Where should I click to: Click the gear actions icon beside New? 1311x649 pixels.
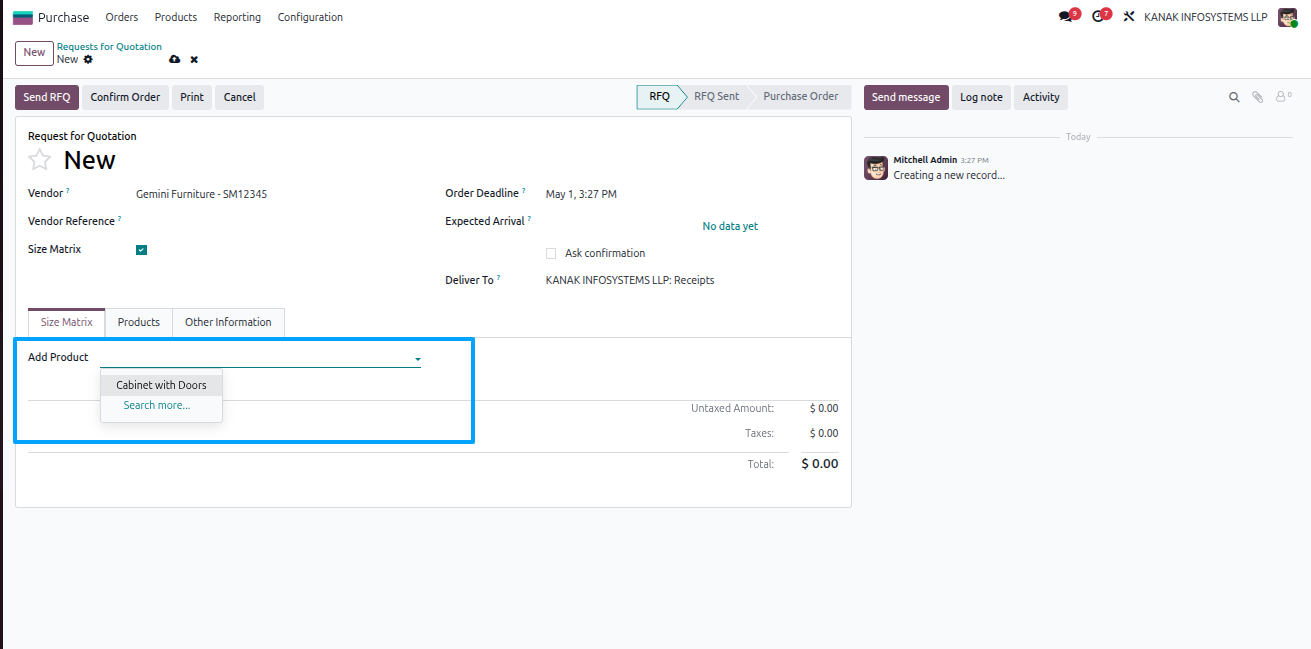point(88,60)
